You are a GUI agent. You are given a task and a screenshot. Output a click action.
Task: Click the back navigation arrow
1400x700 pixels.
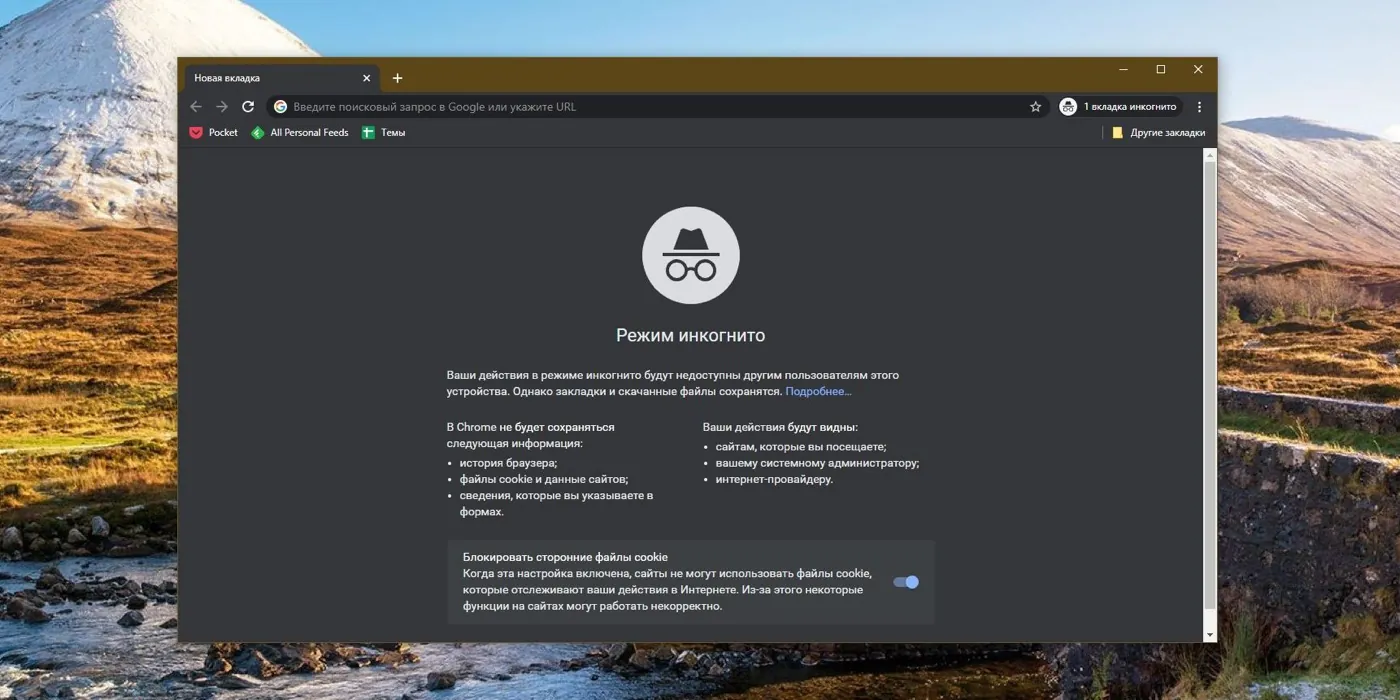[x=196, y=107]
